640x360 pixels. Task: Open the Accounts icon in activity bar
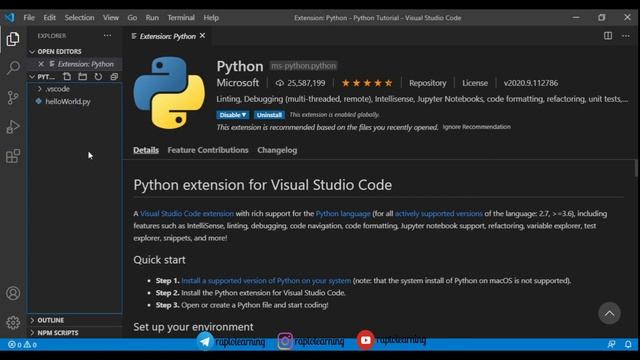pos(13,293)
